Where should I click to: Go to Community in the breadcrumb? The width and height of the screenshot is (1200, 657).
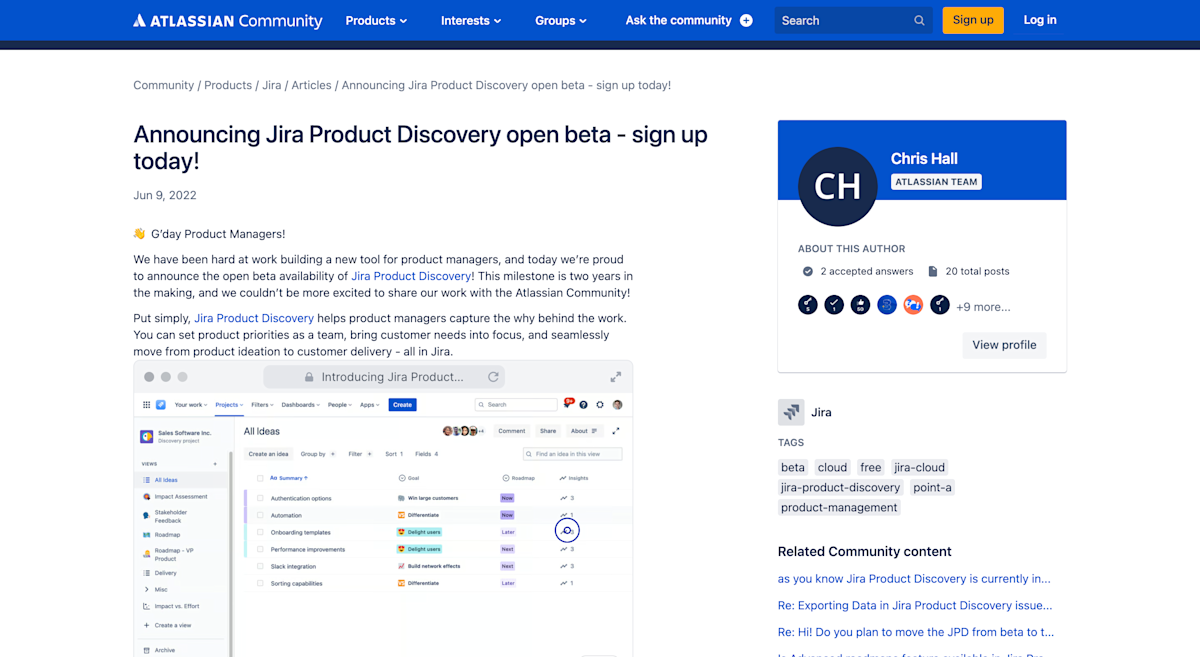(164, 85)
